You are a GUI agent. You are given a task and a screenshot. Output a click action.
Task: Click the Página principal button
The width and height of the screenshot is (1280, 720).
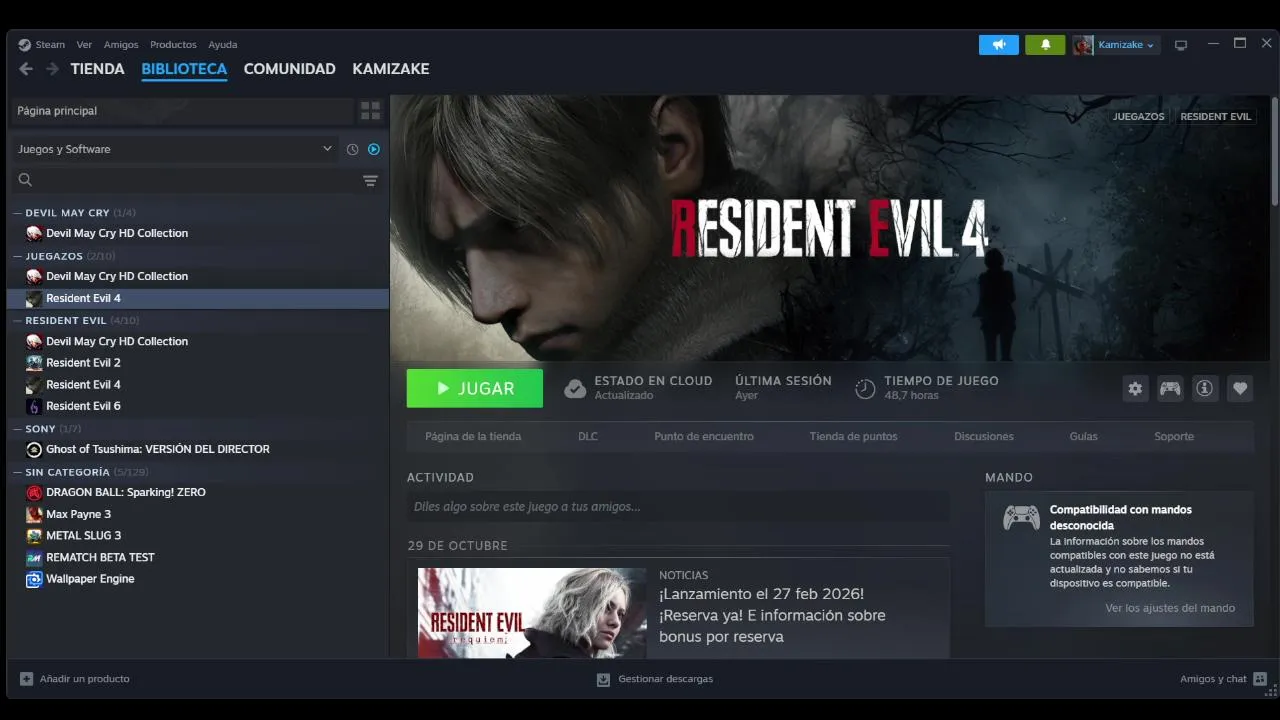click(183, 111)
